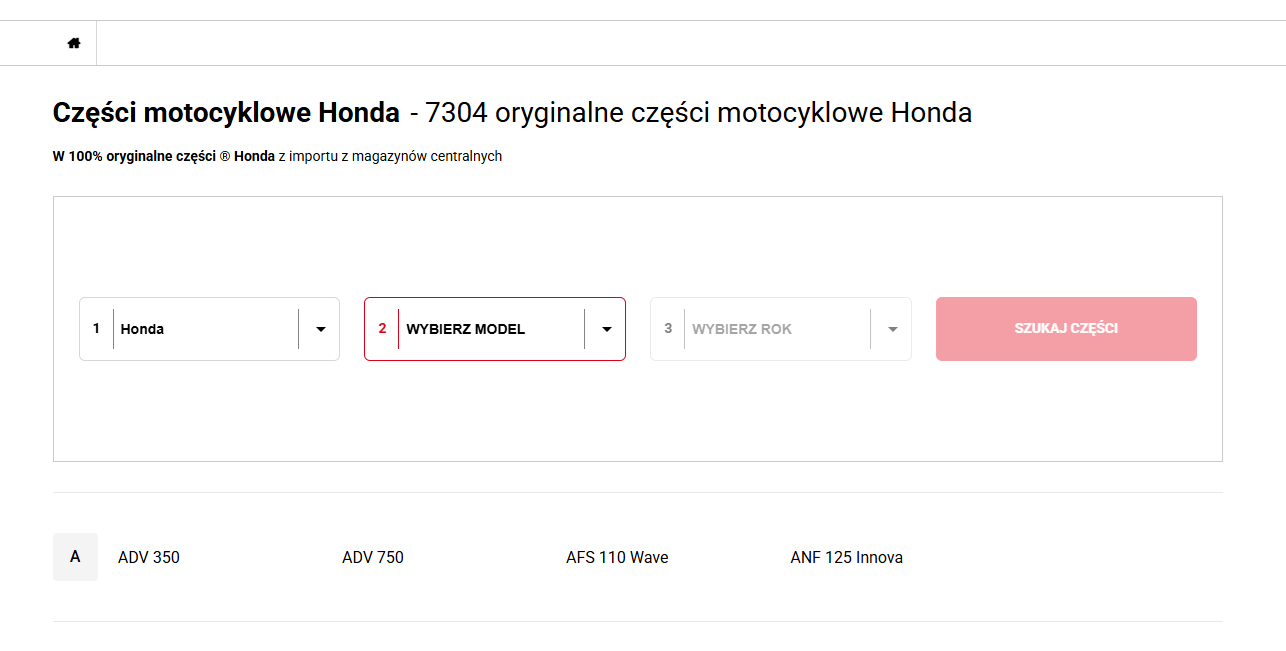
Task: Click the z importu z magazynów centralnych text
Action: (x=390, y=156)
